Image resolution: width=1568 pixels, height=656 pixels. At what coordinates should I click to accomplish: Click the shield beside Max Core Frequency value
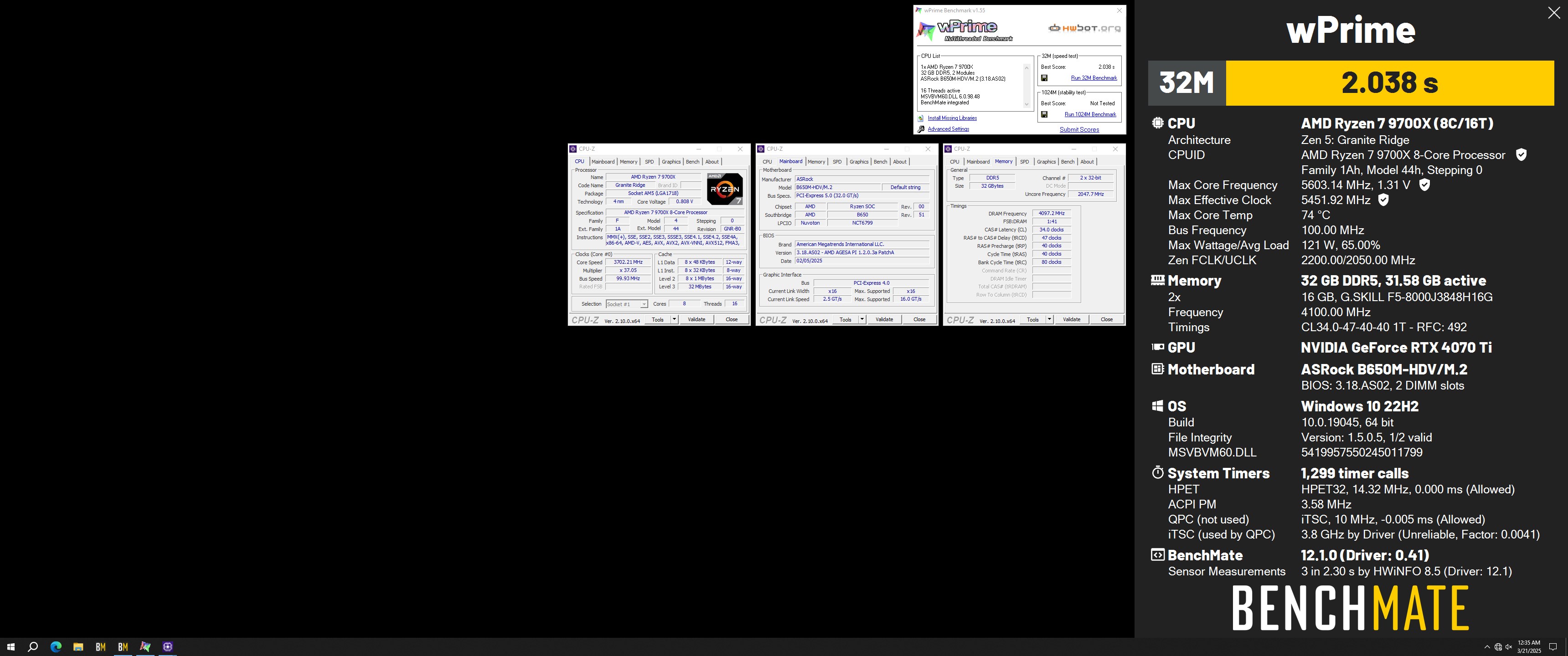1424,185
